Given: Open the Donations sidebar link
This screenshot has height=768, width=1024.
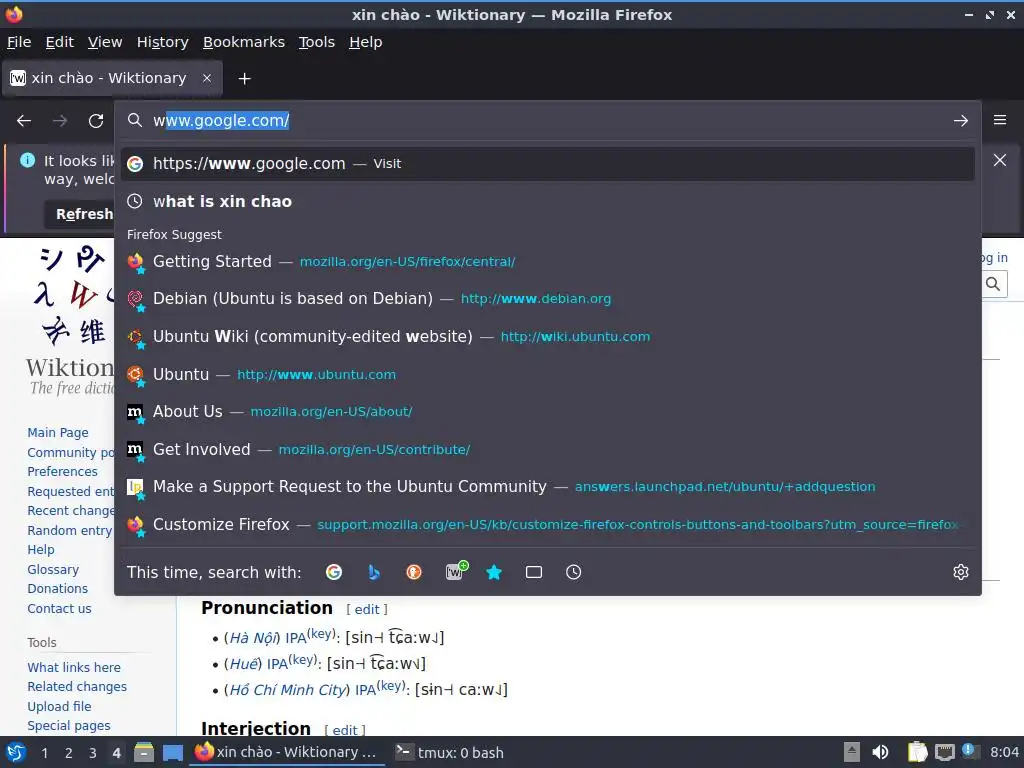Looking at the screenshot, I should [x=57, y=588].
